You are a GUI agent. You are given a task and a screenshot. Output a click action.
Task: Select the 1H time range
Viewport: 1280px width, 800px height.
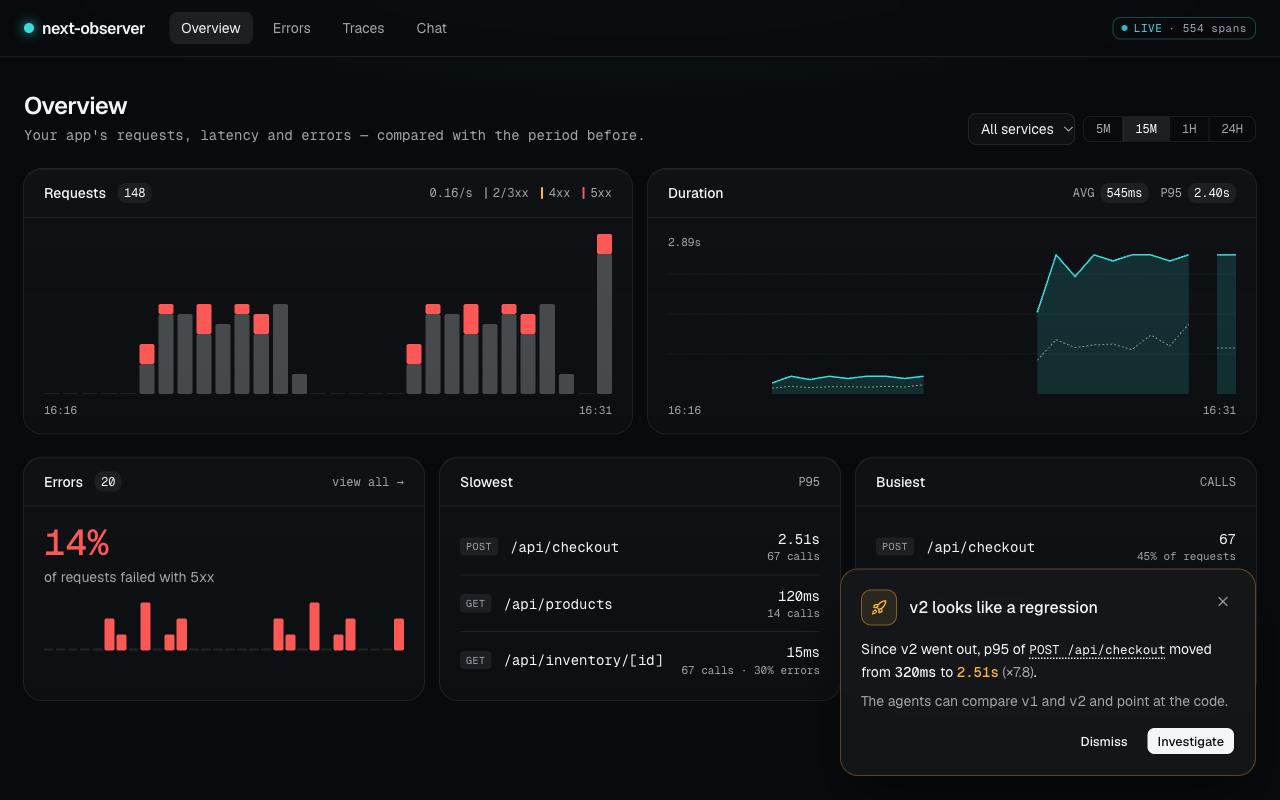(x=1189, y=129)
